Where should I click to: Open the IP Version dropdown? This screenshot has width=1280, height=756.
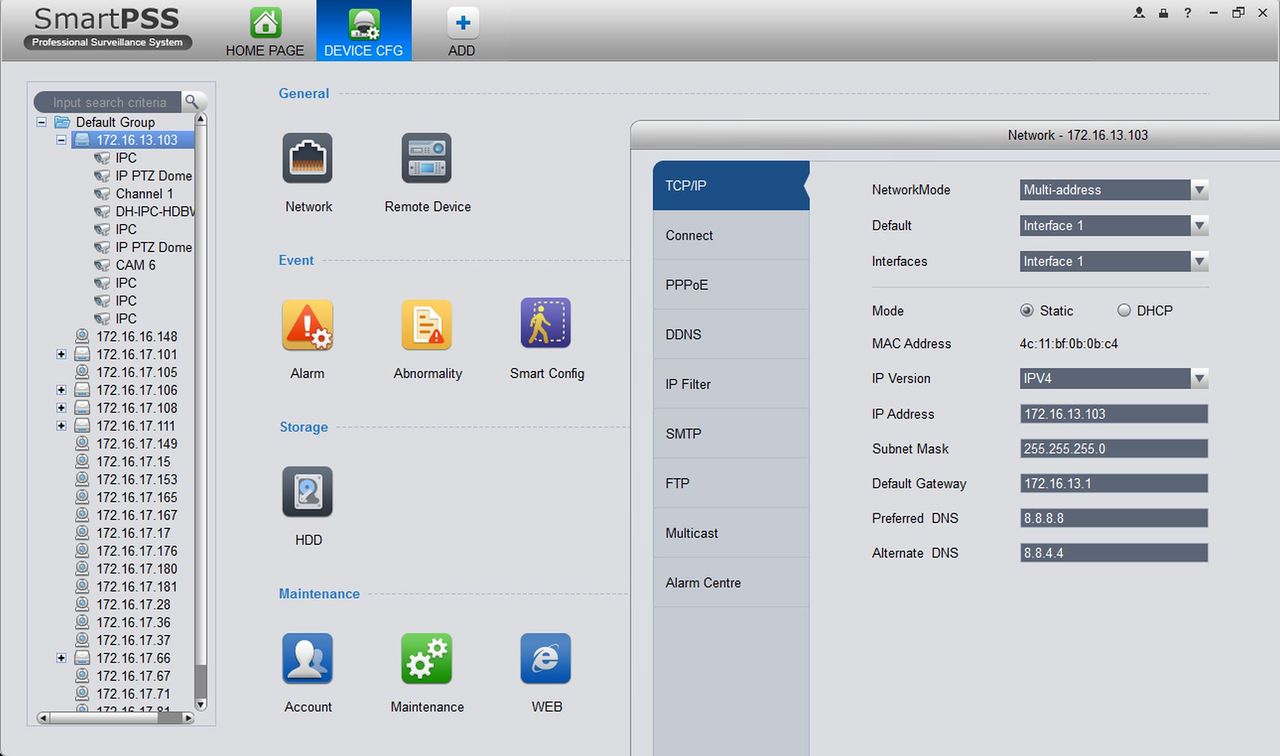click(x=1114, y=379)
